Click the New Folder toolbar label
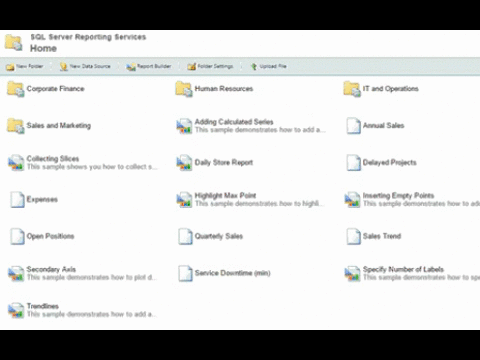This screenshot has width=480, height=360. [x=30, y=66]
